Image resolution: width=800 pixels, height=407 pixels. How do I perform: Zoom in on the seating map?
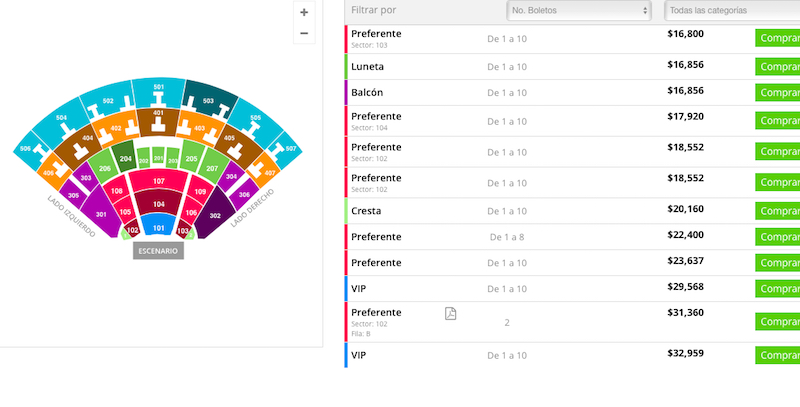click(304, 13)
